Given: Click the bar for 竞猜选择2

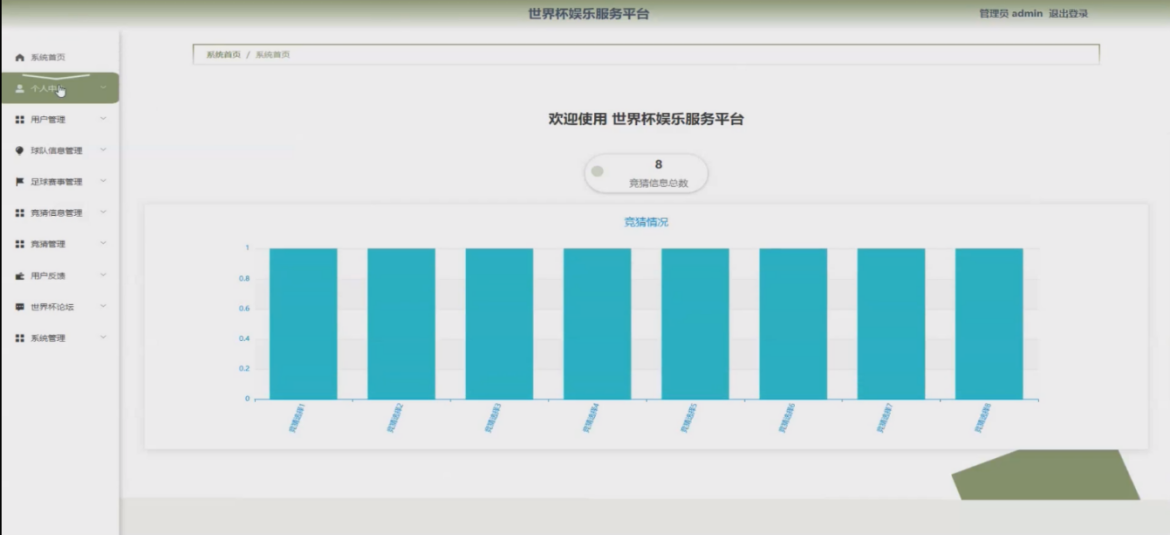Looking at the screenshot, I should click(x=401, y=324).
